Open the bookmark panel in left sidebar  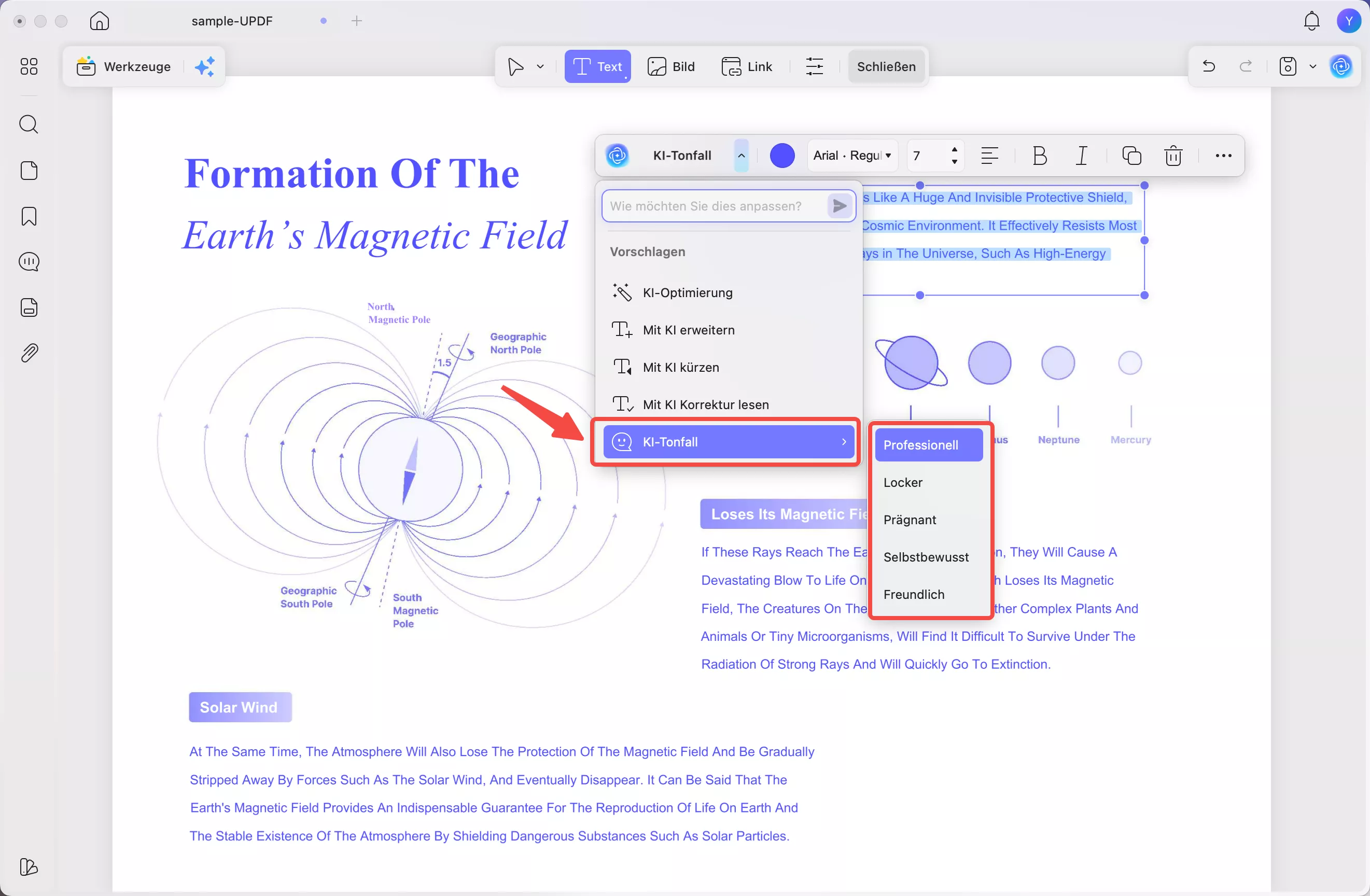[x=29, y=216]
